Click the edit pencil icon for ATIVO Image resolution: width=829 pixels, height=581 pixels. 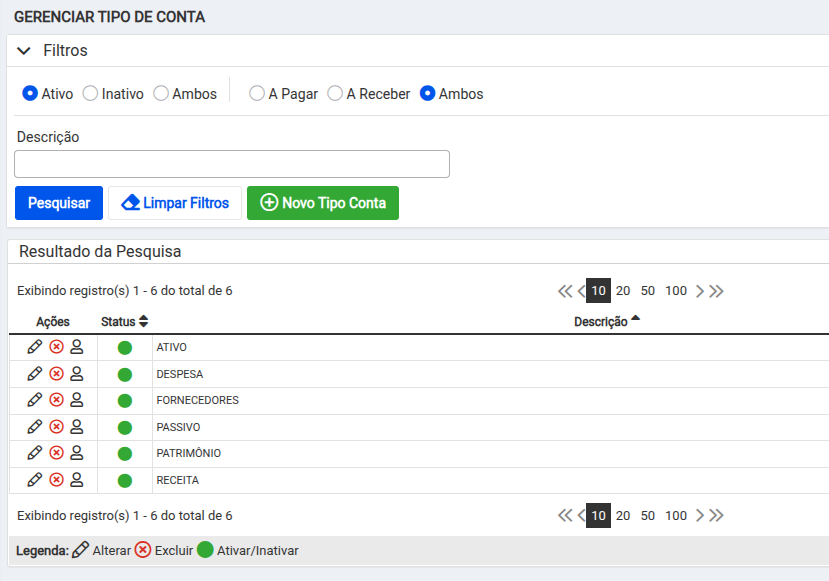coord(35,347)
